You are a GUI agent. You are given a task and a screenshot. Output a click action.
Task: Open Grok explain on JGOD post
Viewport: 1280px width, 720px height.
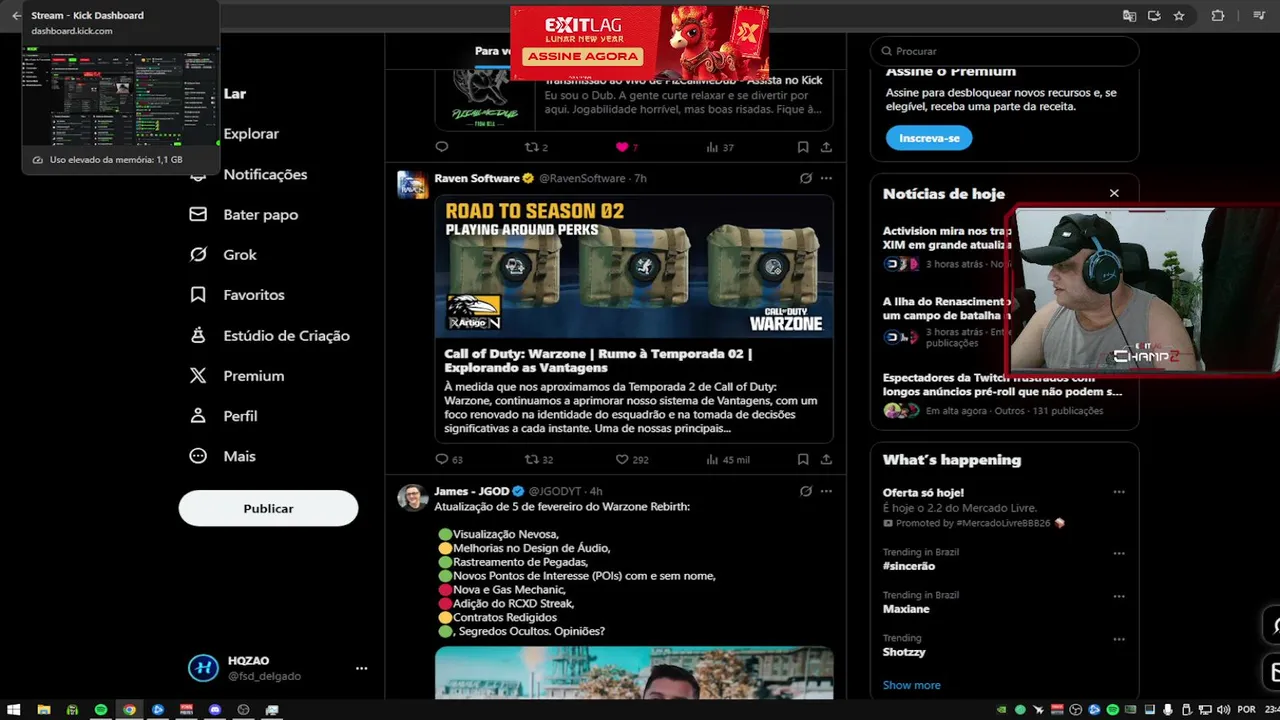[805, 491]
